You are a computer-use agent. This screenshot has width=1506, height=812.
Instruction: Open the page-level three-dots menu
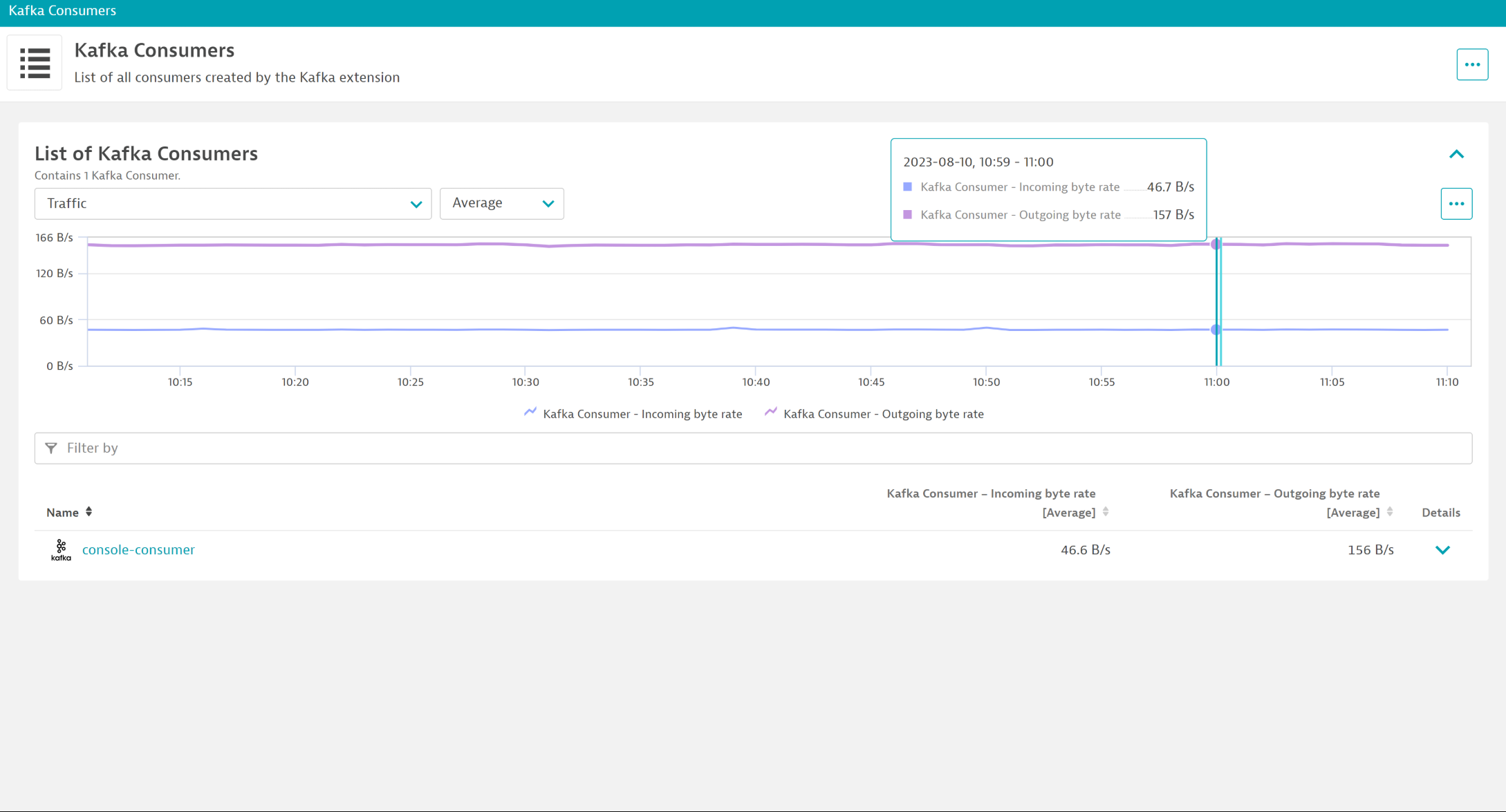pyautogui.click(x=1472, y=64)
